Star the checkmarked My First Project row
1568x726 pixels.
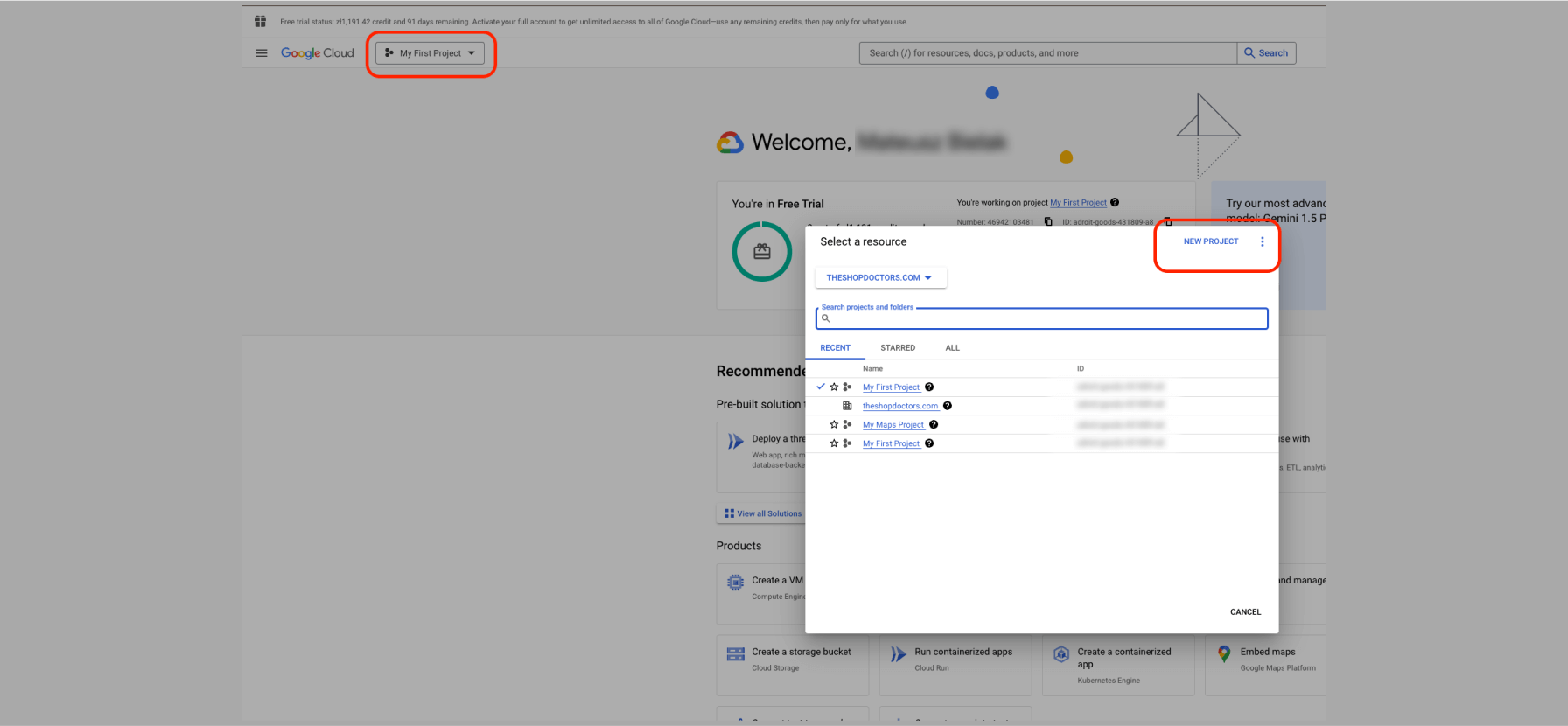(x=834, y=387)
